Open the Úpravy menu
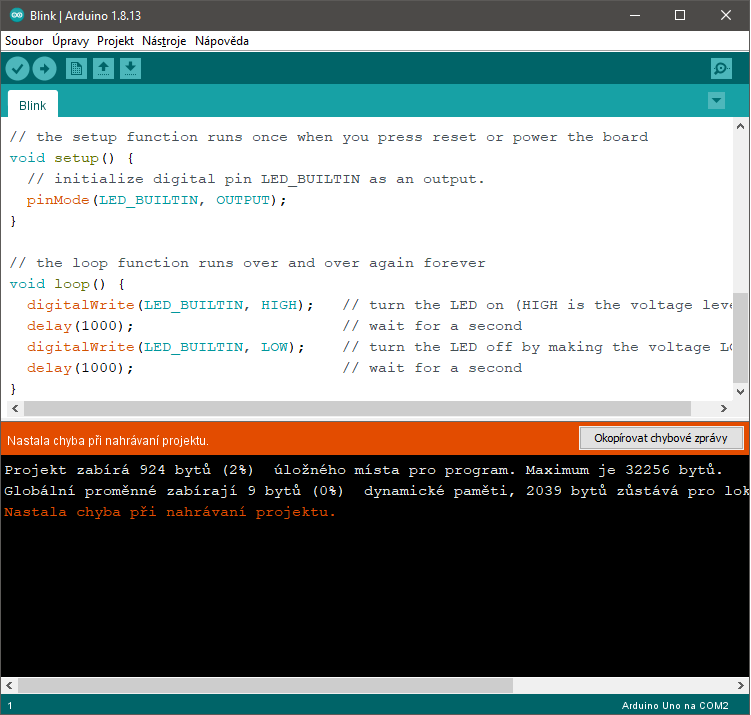The height and width of the screenshot is (715, 751). (x=70, y=41)
